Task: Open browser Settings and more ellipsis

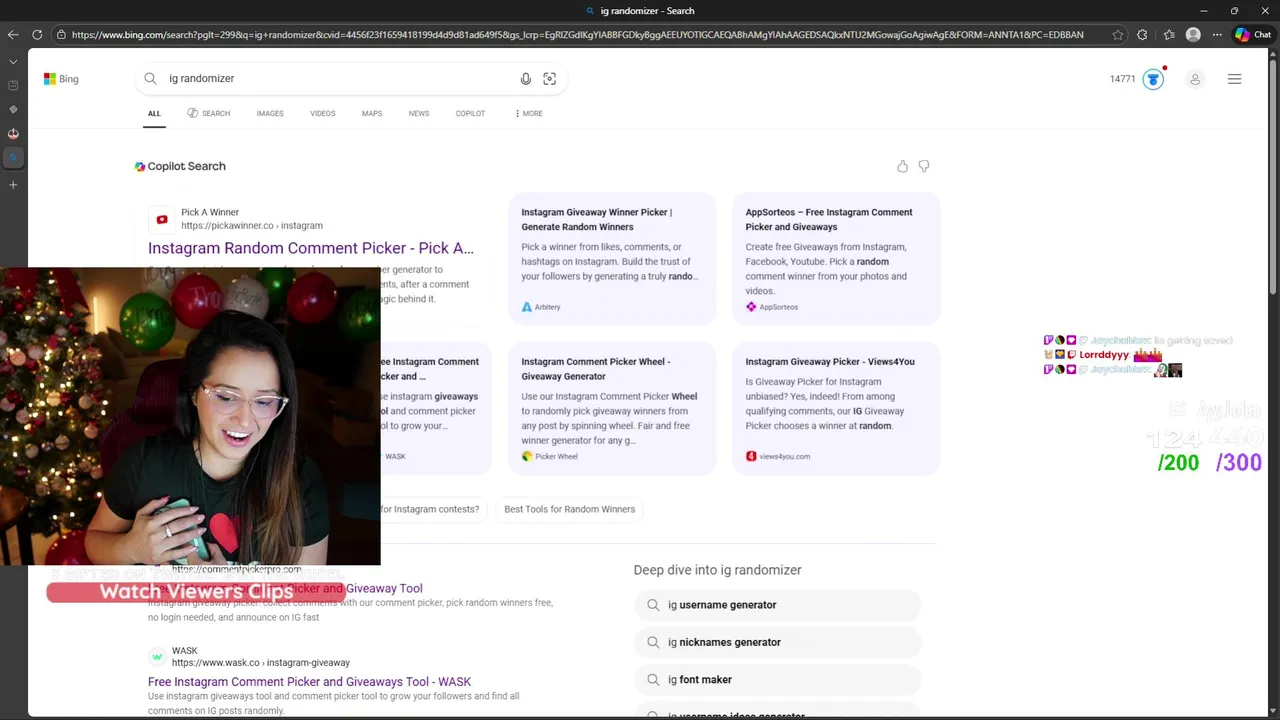Action: [1217, 35]
